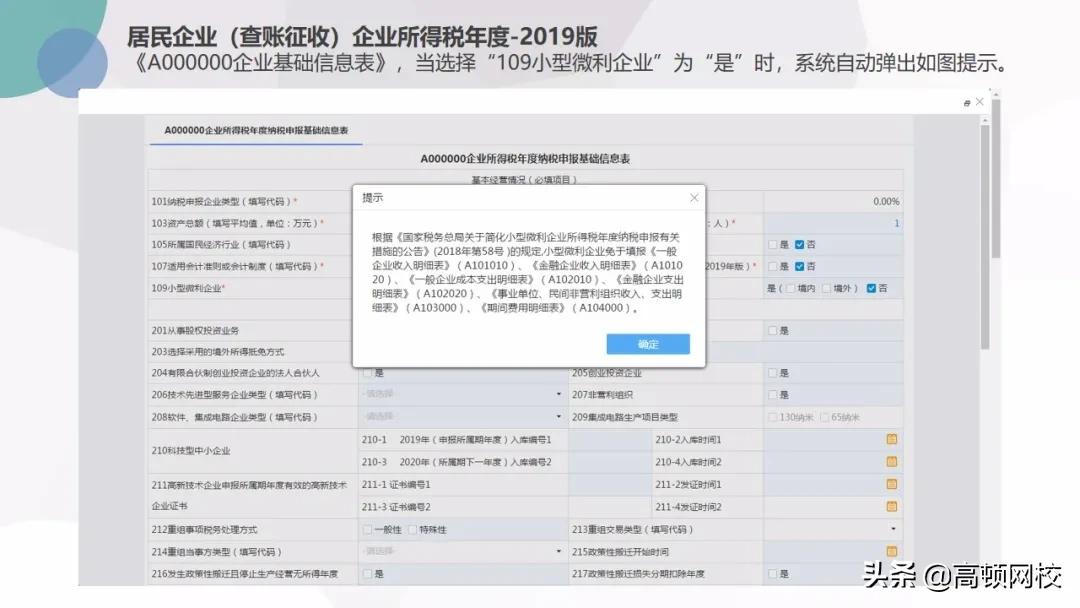Open calendar icon next to 210-4入库时间2
This screenshot has height=608, width=1080.
coord(891,461)
